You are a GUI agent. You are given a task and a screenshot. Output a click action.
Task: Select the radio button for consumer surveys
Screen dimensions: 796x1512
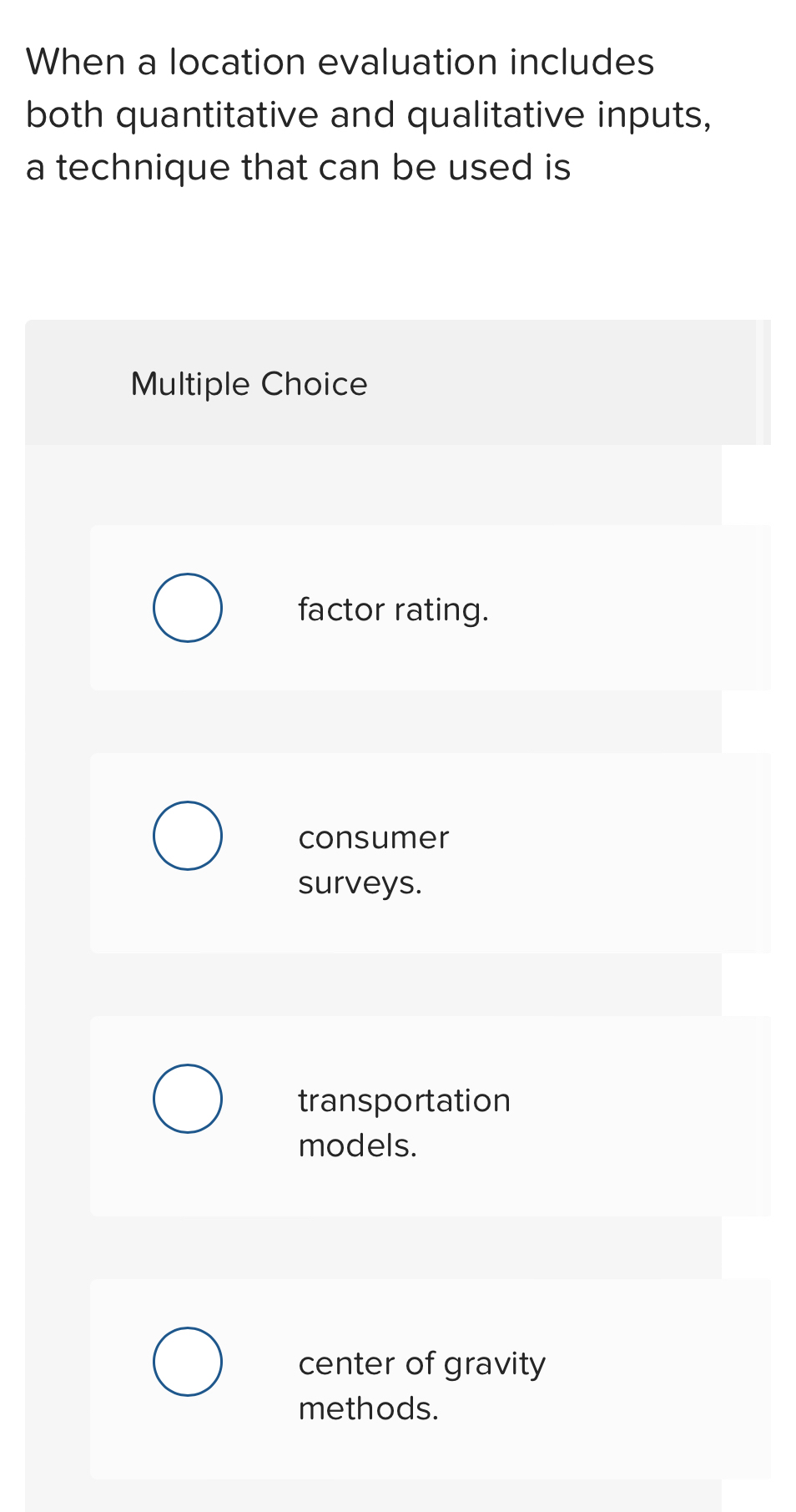(x=187, y=835)
